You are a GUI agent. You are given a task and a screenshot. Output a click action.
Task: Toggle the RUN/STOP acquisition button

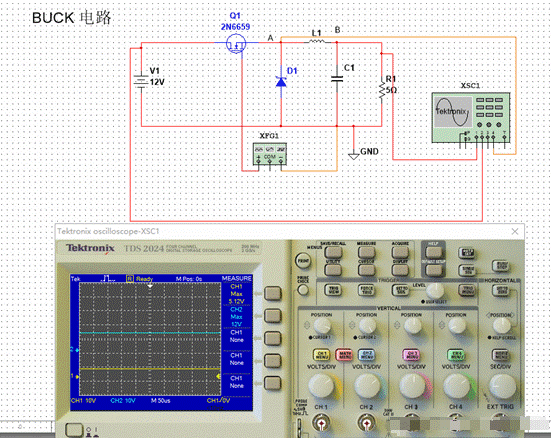(500, 265)
